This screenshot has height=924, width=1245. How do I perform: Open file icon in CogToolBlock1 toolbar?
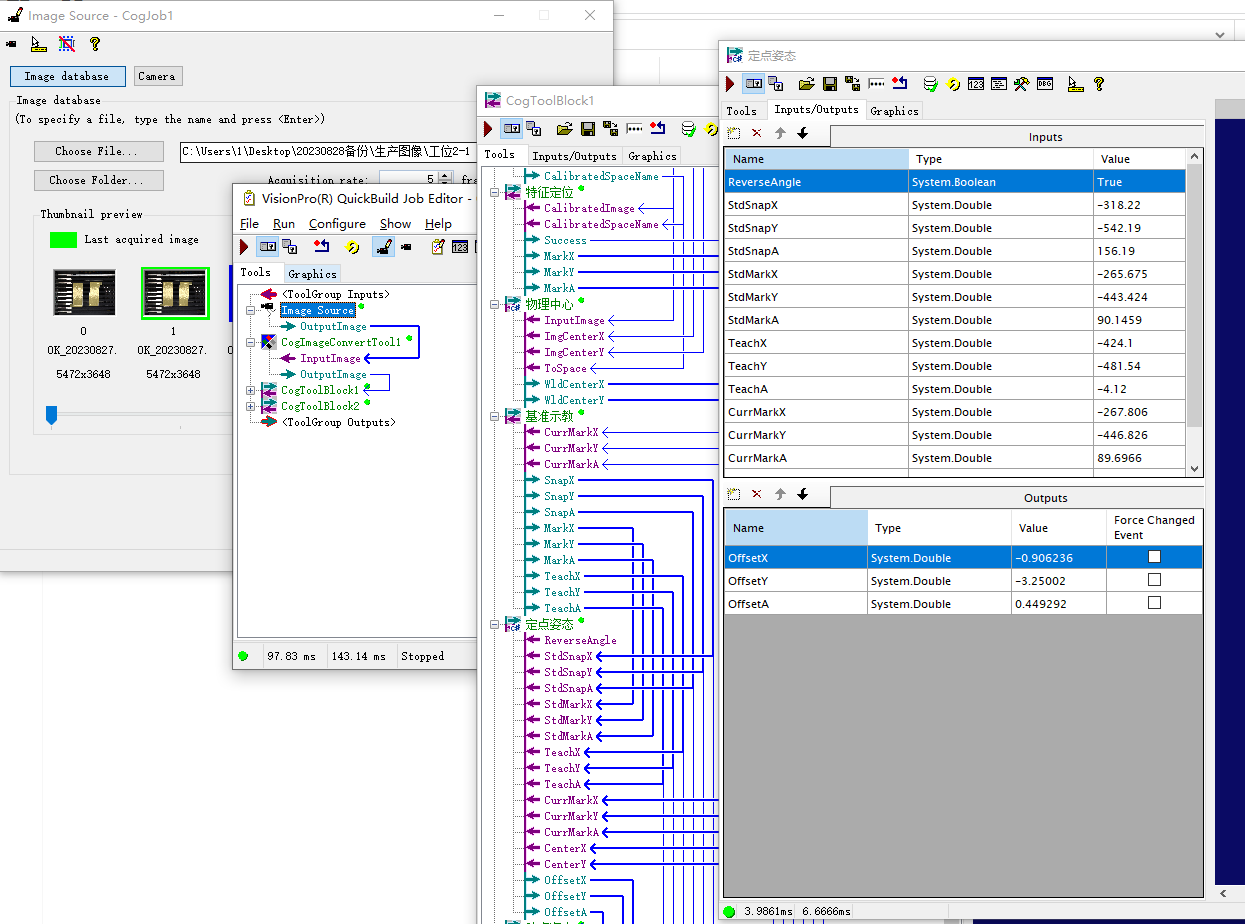(564, 129)
